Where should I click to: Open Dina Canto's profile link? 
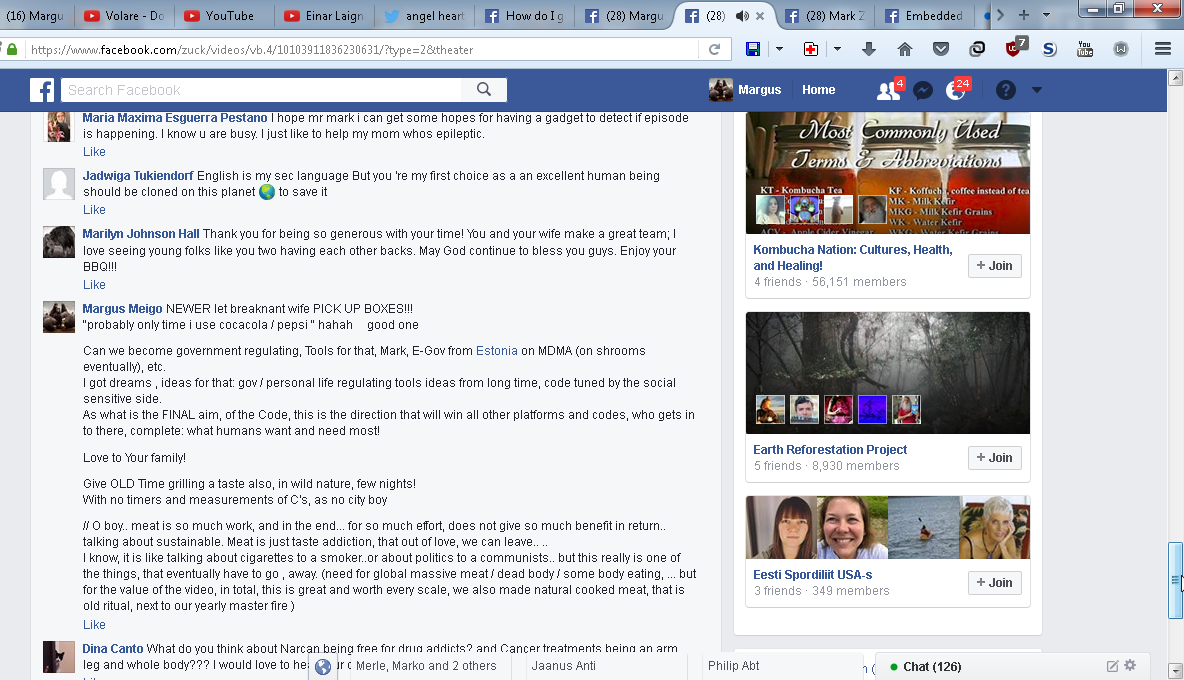click(x=113, y=648)
